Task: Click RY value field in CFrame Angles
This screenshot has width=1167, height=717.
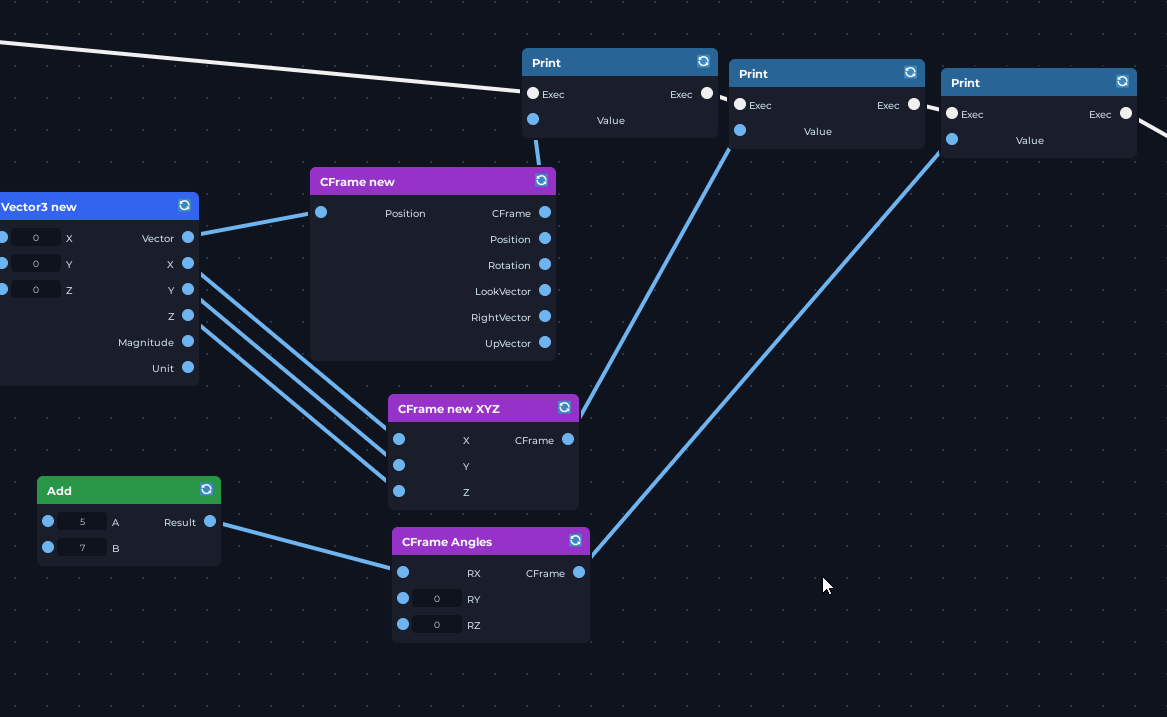Action: click(437, 599)
